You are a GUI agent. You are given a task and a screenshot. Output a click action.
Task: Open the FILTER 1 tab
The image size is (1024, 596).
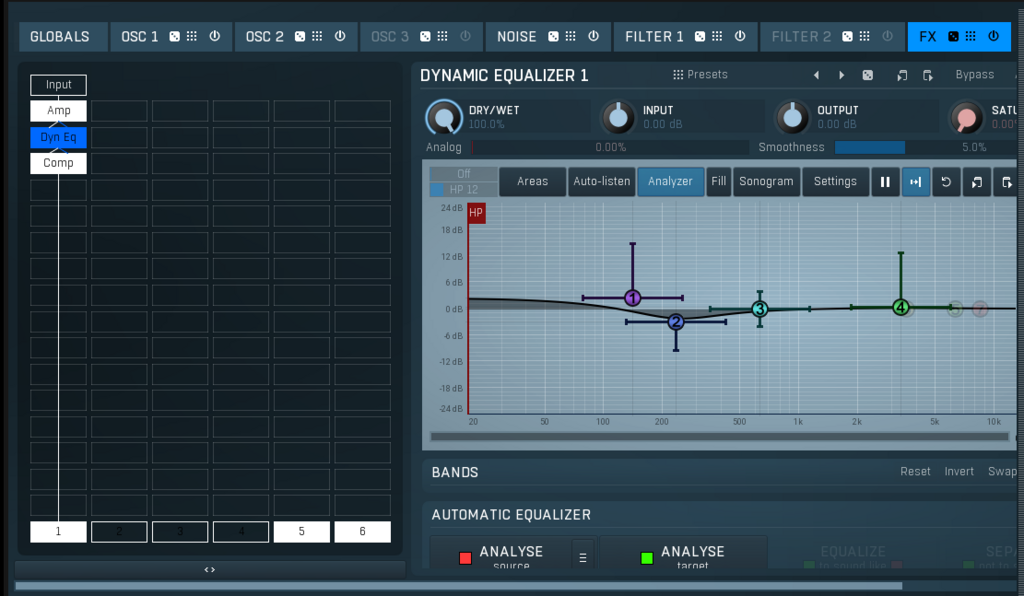(x=654, y=36)
